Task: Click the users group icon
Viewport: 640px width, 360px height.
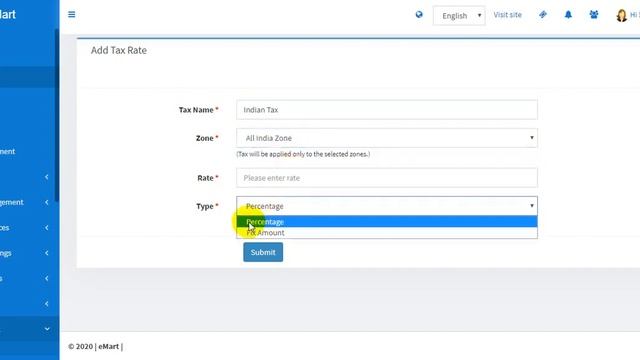Action: (594, 15)
